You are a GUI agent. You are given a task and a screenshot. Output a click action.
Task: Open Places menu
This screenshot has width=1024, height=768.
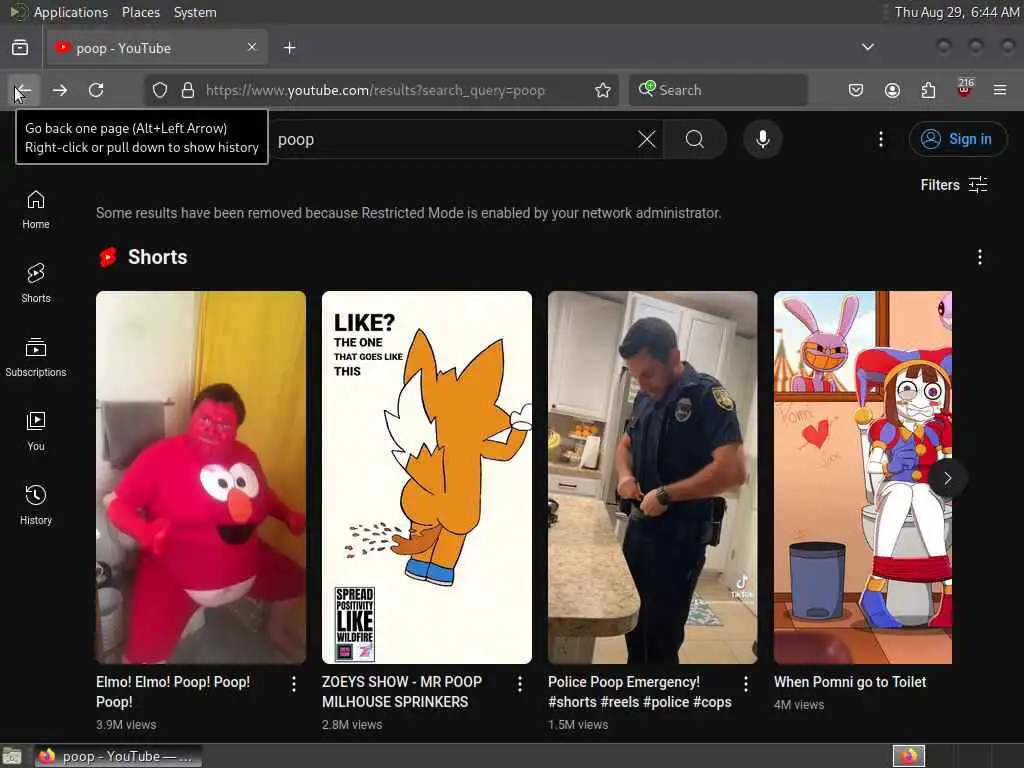[x=140, y=12]
